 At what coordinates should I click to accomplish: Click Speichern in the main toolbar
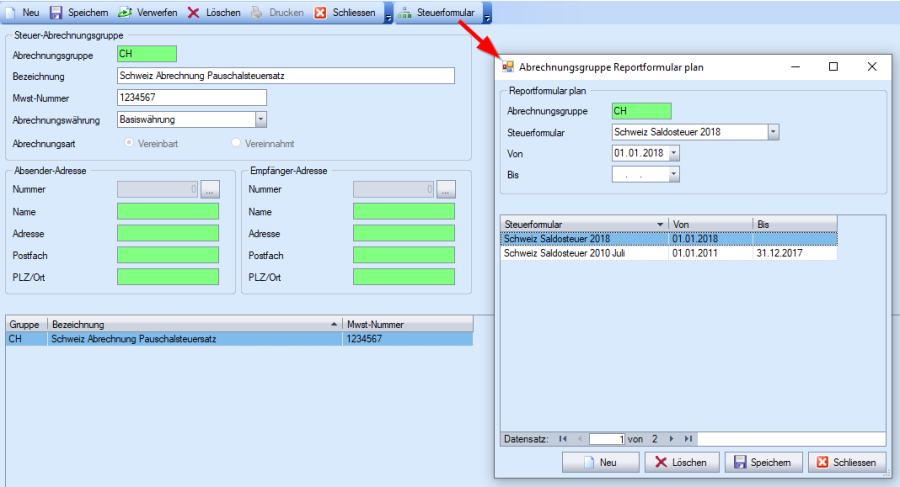(79, 12)
